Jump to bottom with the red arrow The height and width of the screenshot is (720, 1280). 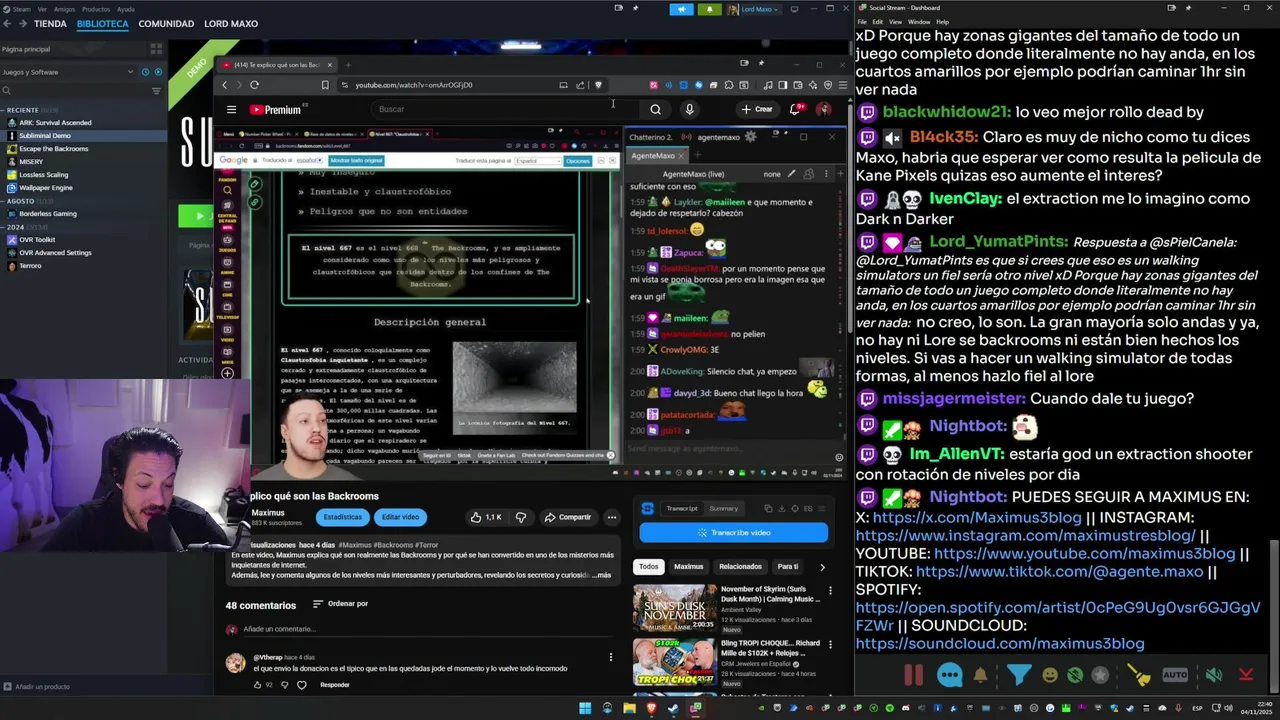(x=1246, y=675)
